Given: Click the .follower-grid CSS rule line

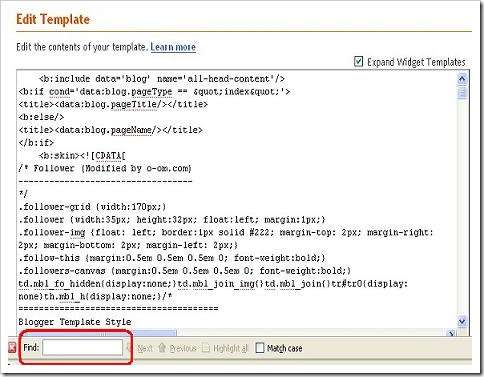Looking at the screenshot, I should coord(92,207).
